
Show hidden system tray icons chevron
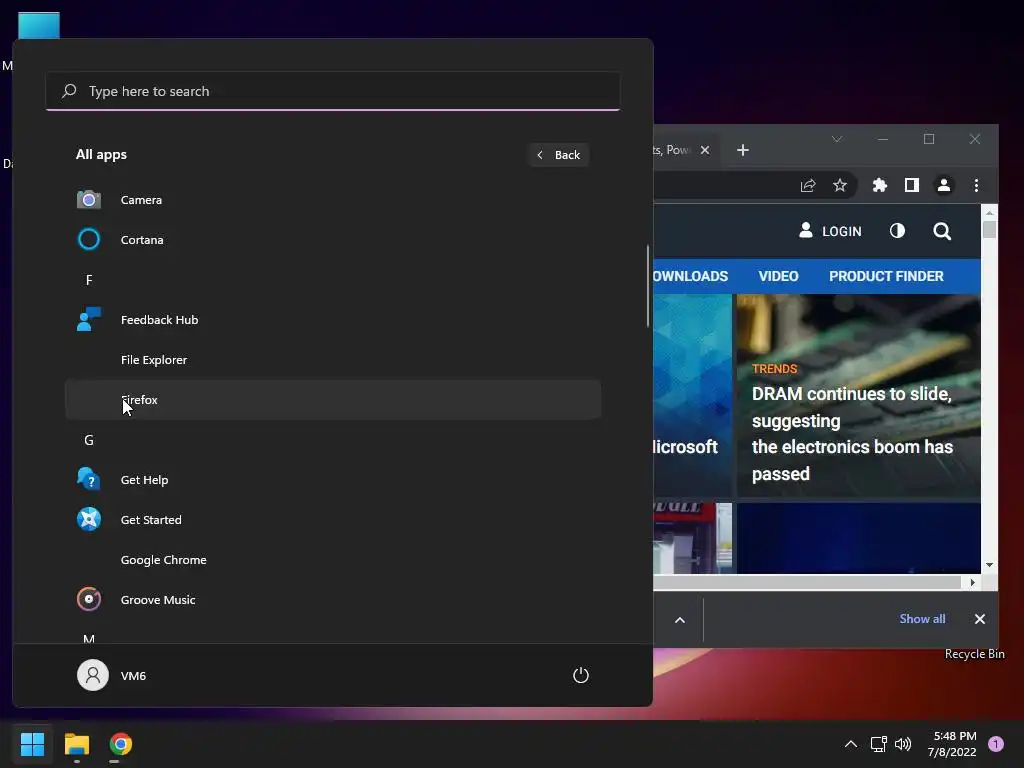[x=850, y=744]
